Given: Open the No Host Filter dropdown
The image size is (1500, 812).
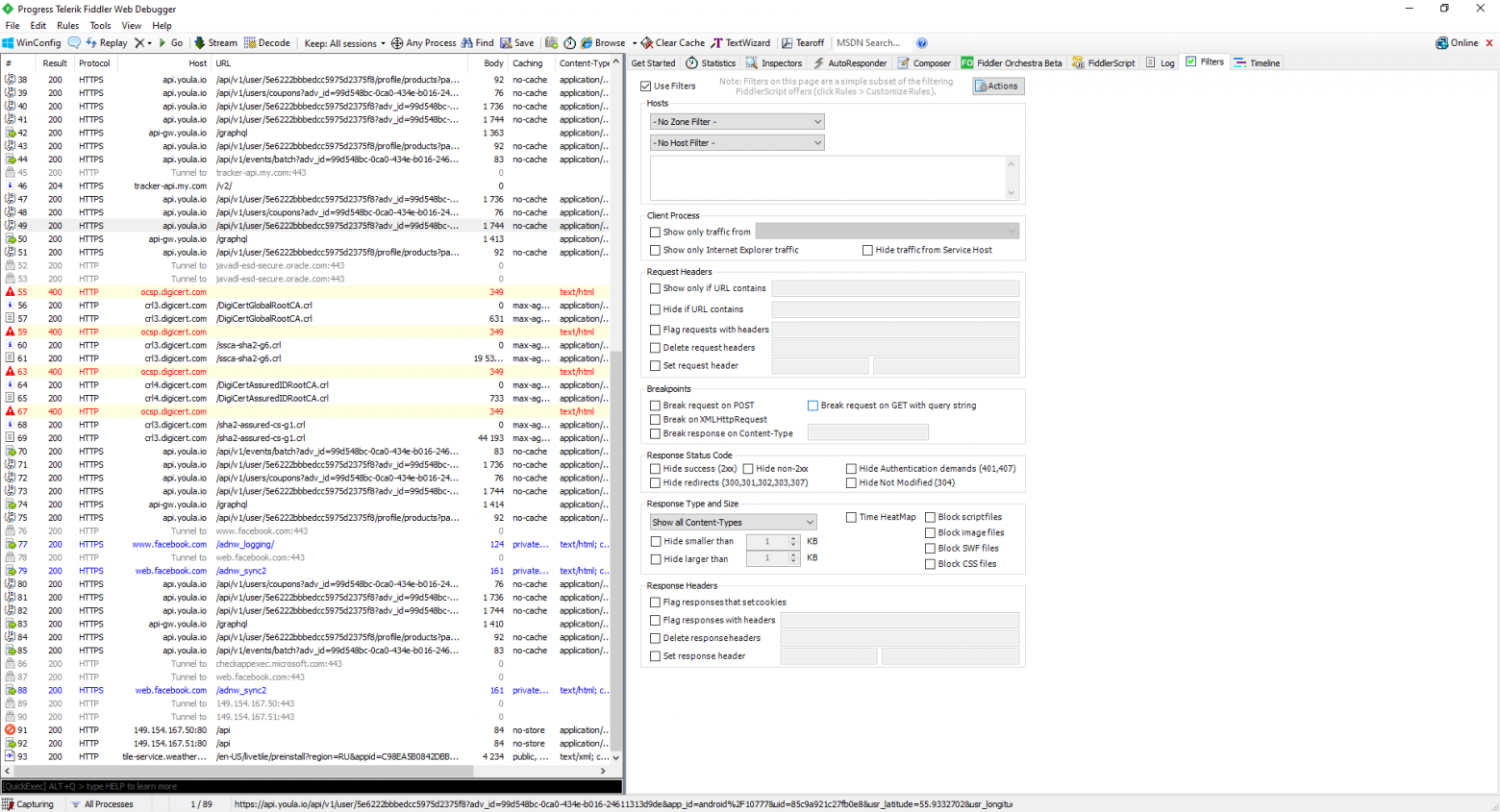Looking at the screenshot, I should [x=737, y=143].
